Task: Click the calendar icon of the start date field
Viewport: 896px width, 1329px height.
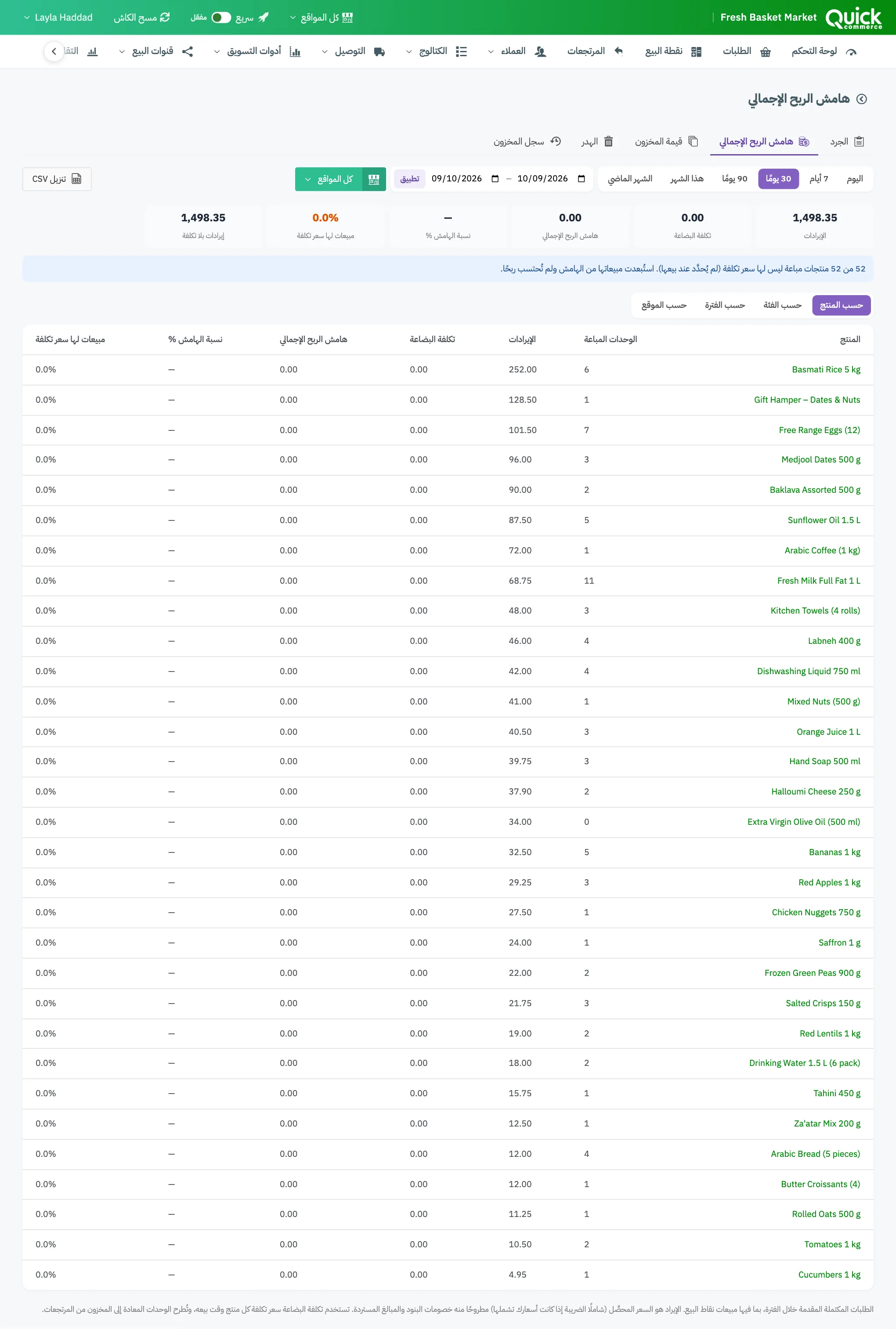Action: (x=495, y=179)
